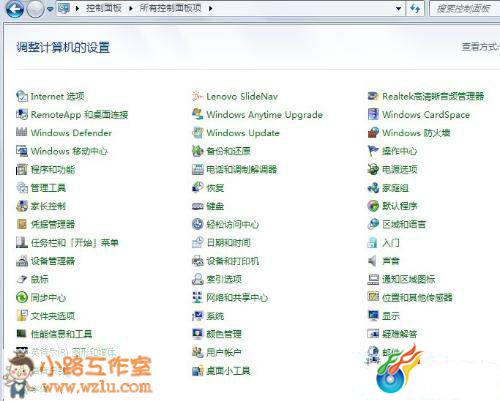
Task: Open the 用户帐户 users icon
Action: click(x=197, y=352)
